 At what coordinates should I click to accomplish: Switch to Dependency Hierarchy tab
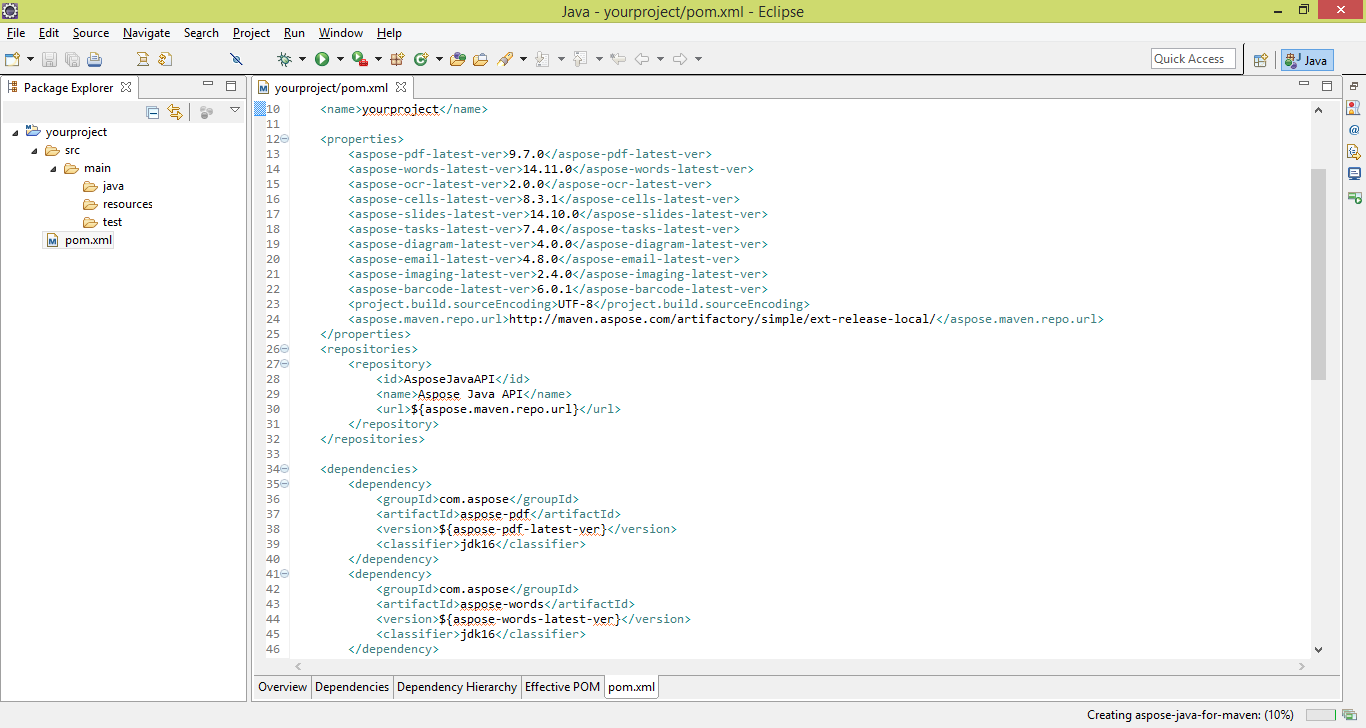click(457, 687)
